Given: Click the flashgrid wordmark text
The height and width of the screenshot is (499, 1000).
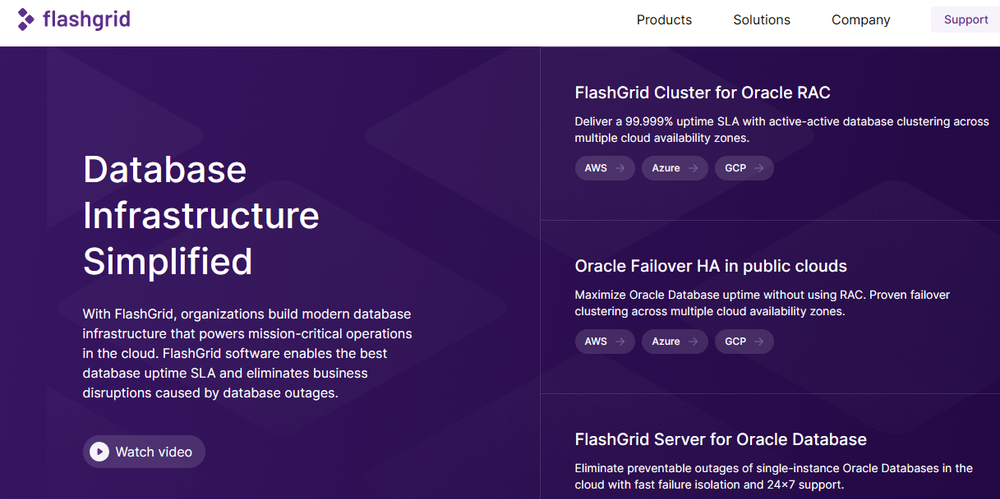Looking at the screenshot, I should pos(86,20).
